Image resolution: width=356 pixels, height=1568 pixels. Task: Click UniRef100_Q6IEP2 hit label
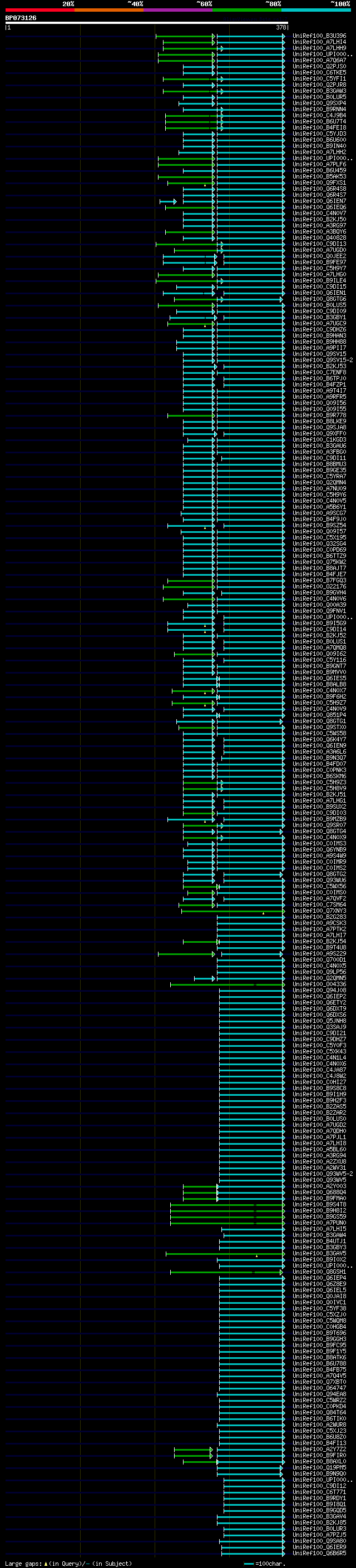pyautogui.click(x=319, y=996)
